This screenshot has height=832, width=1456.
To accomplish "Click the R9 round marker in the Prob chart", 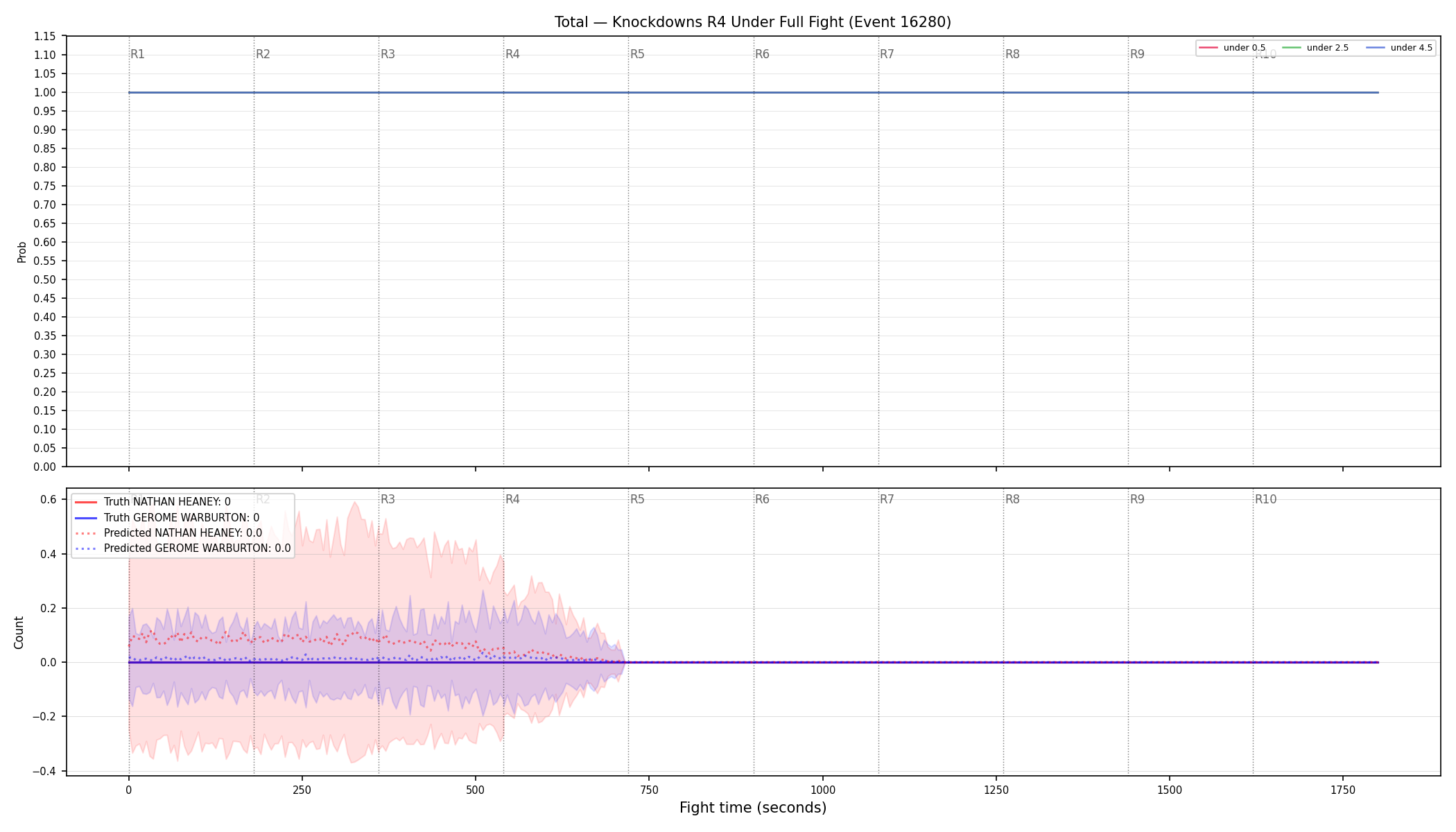I will [x=1137, y=54].
